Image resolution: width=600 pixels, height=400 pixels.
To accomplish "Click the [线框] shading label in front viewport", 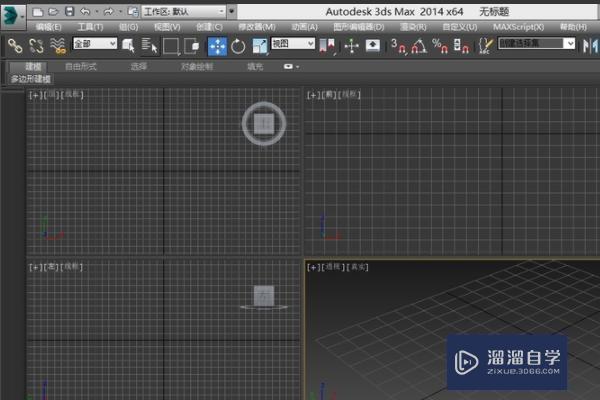I will [x=349, y=95].
